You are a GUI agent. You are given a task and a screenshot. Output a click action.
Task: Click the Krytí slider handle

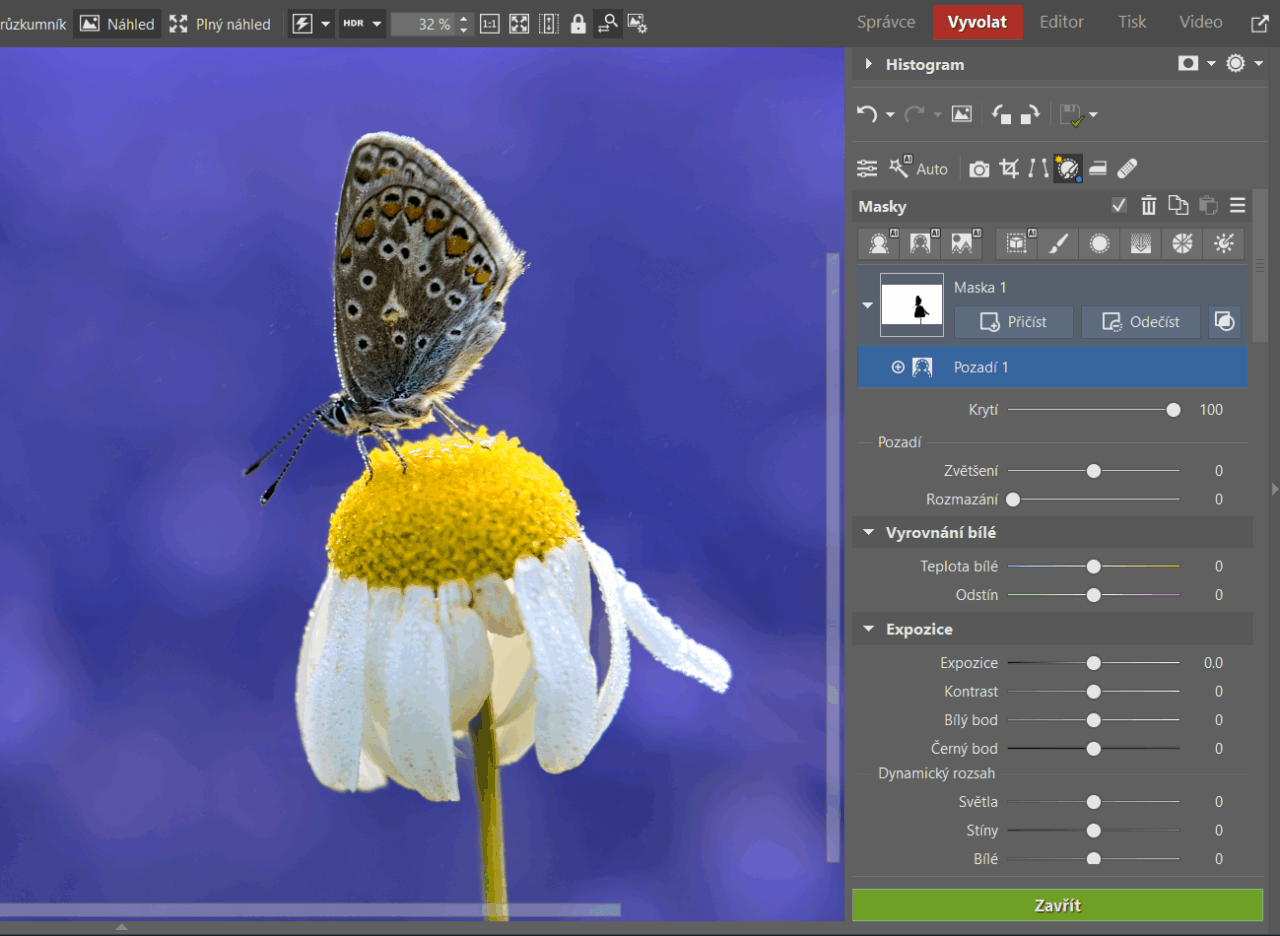[1173, 410]
